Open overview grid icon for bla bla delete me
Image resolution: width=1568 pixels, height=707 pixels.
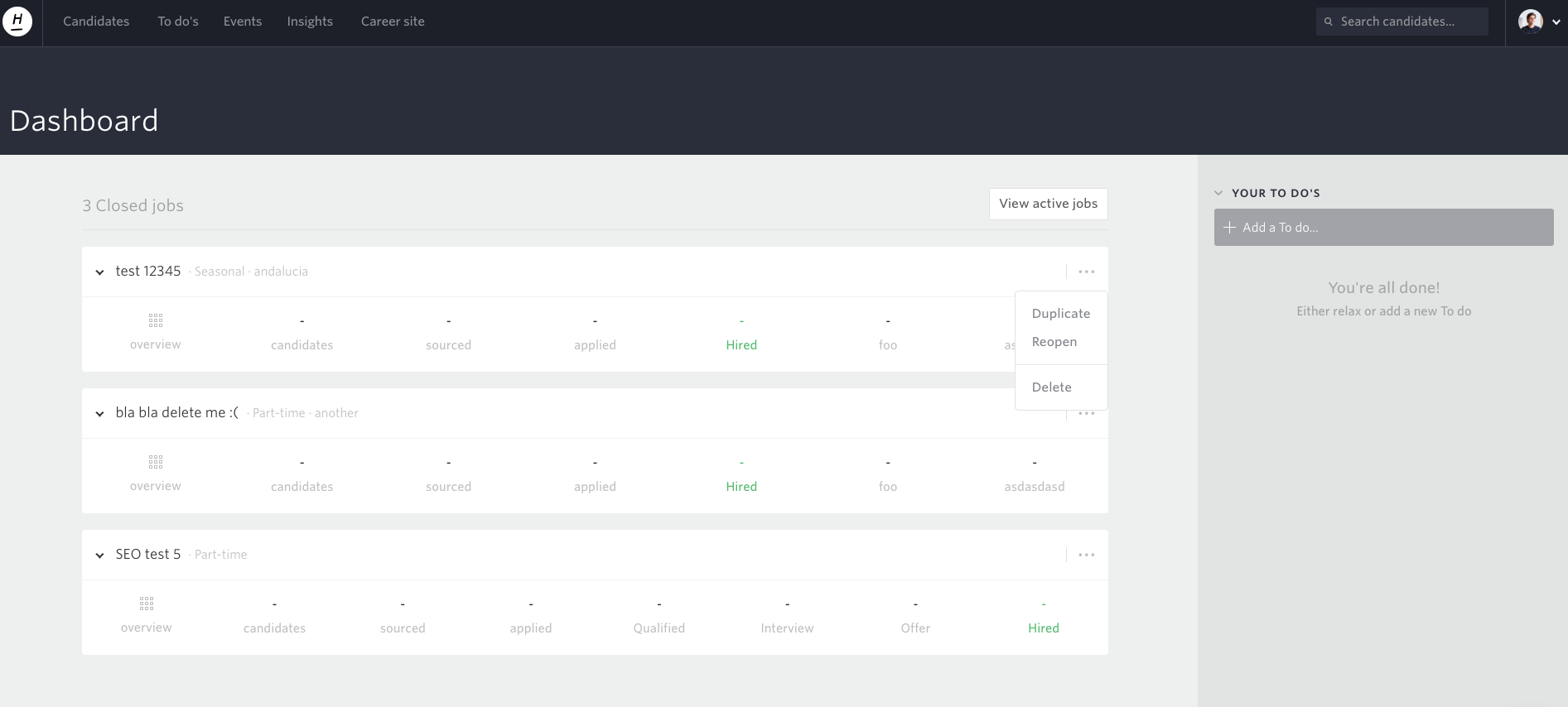tap(156, 462)
